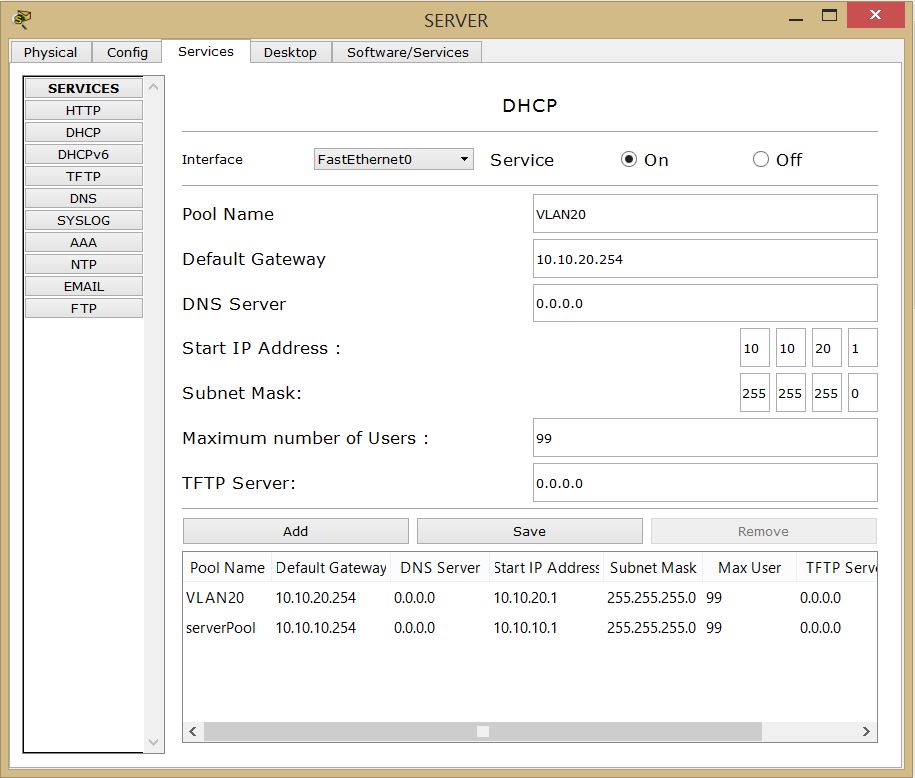Click Subnet Mask last octet 0 field

pyautogui.click(x=862, y=393)
